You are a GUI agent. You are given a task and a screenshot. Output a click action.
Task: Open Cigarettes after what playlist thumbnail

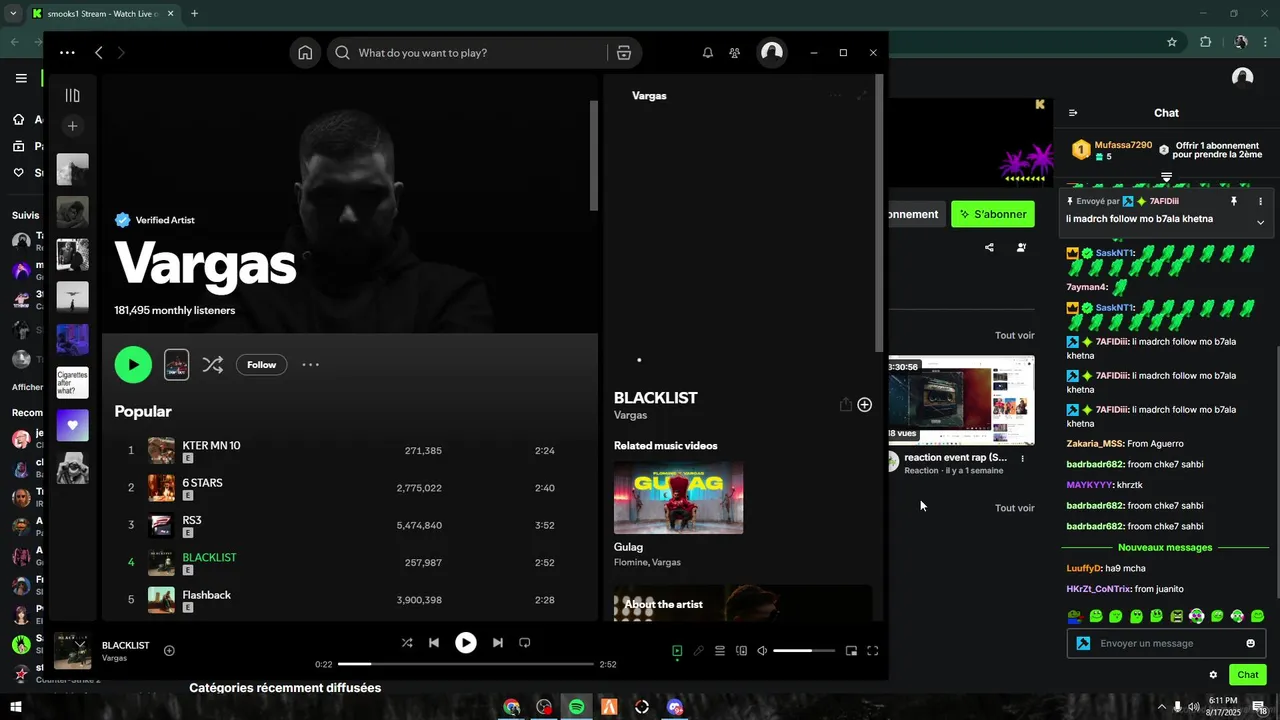(72, 382)
